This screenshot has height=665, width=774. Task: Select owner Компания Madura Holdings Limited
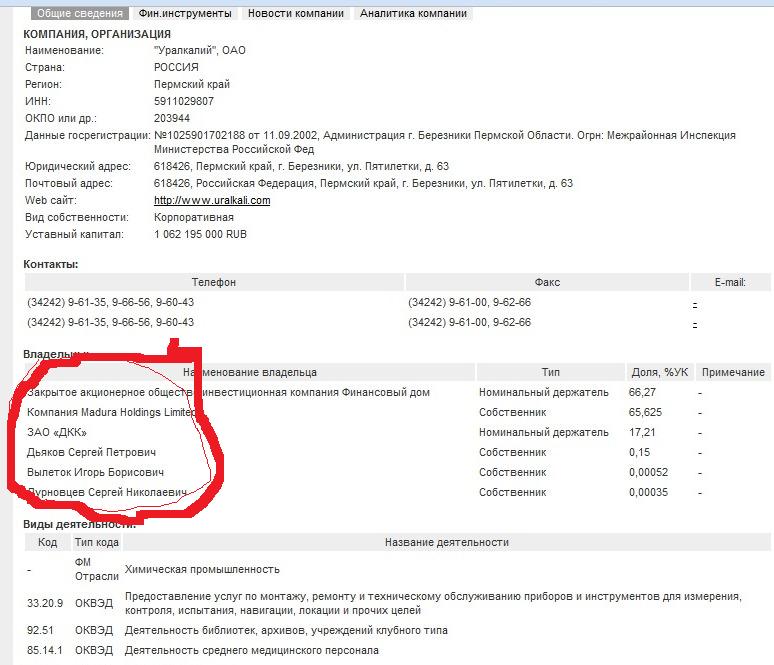tap(111, 412)
